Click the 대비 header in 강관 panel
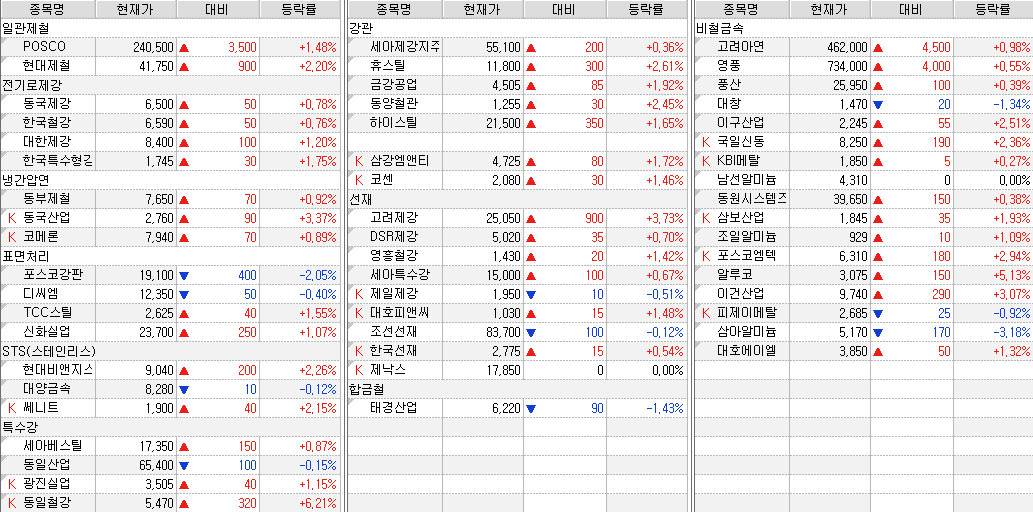Viewport: 1033px width, 512px height. coord(565,9)
